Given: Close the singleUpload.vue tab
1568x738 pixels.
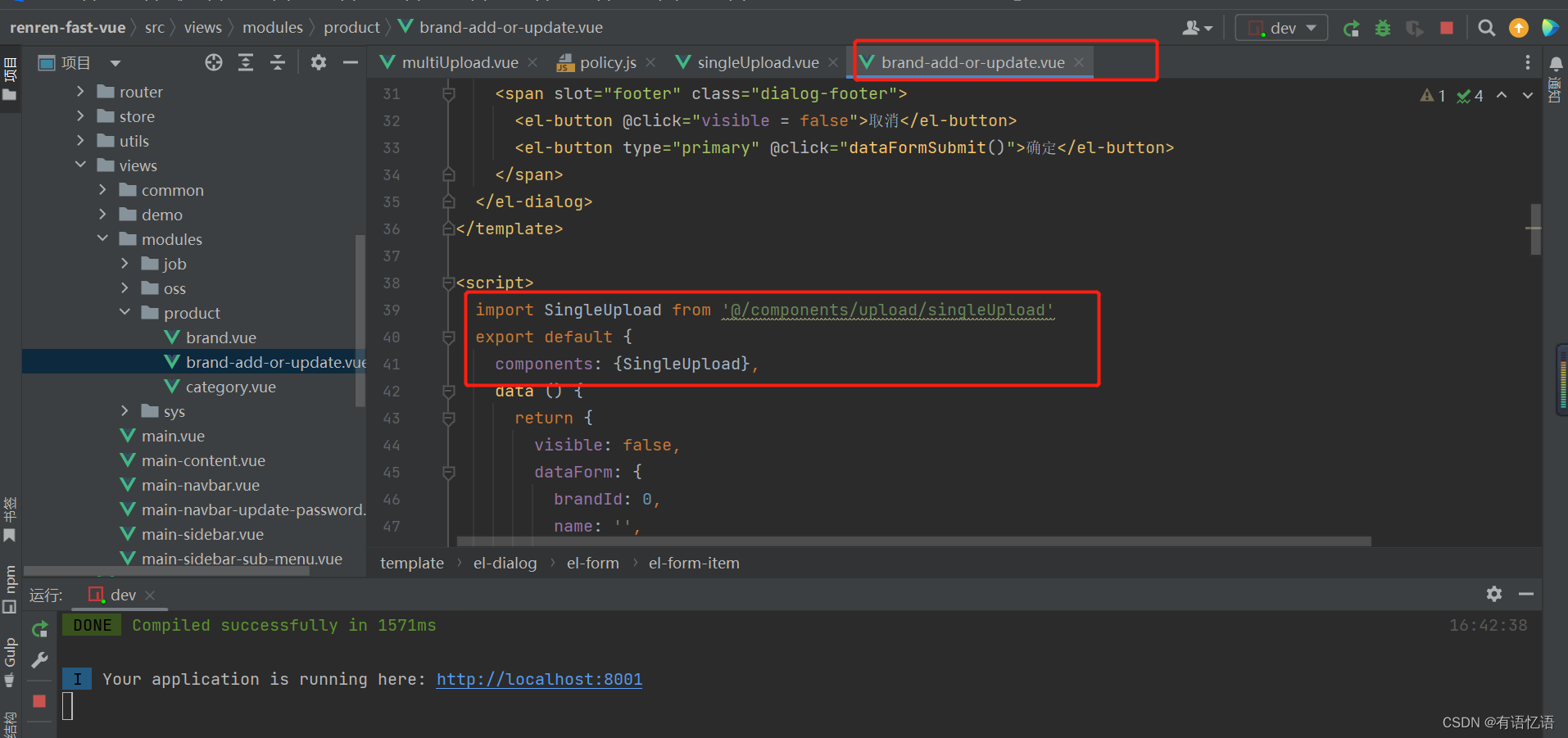Looking at the screenshot, I should click(x=833, y=62).
